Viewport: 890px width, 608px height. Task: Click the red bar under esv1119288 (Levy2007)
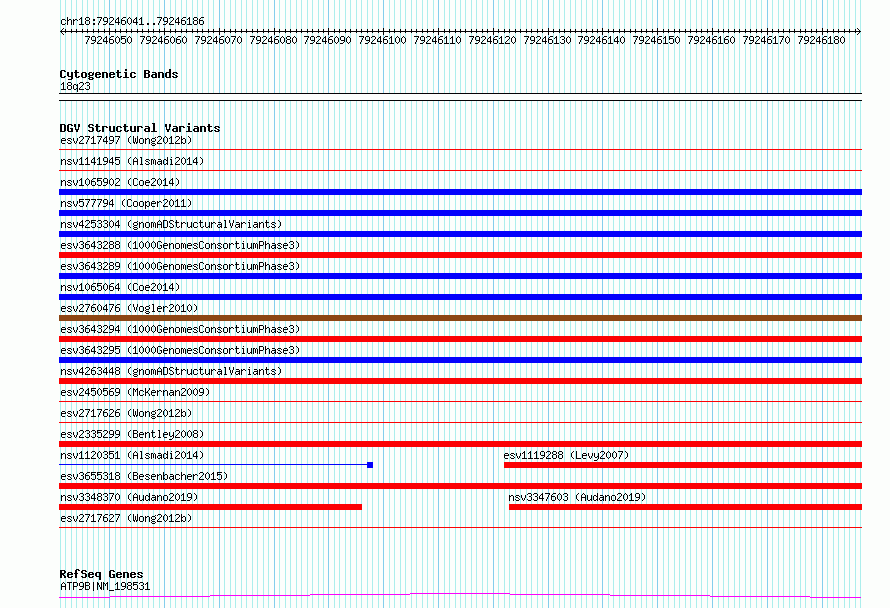(x=683, y=465)
